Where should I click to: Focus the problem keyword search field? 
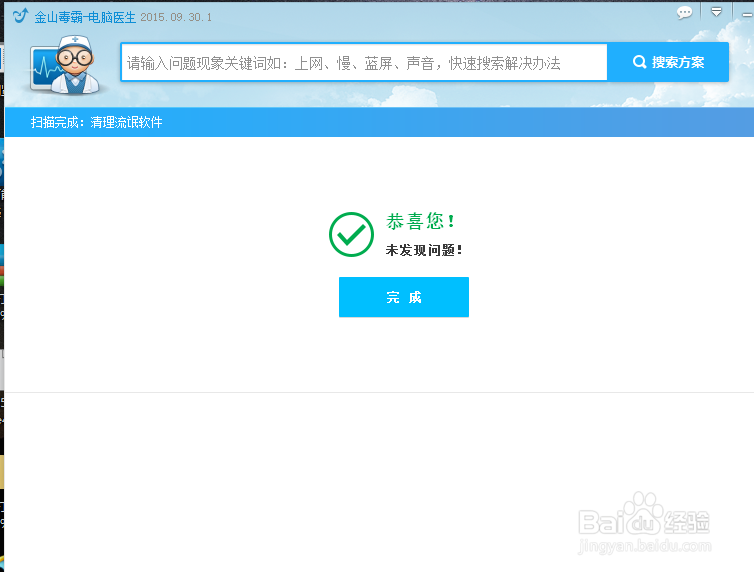click(364, 62)
